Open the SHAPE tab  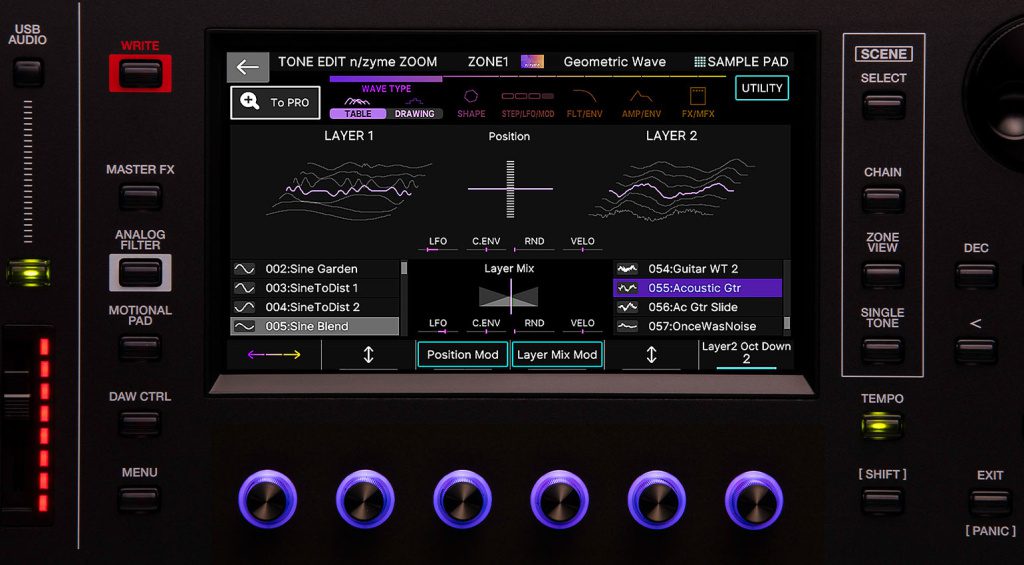(471, 104)
